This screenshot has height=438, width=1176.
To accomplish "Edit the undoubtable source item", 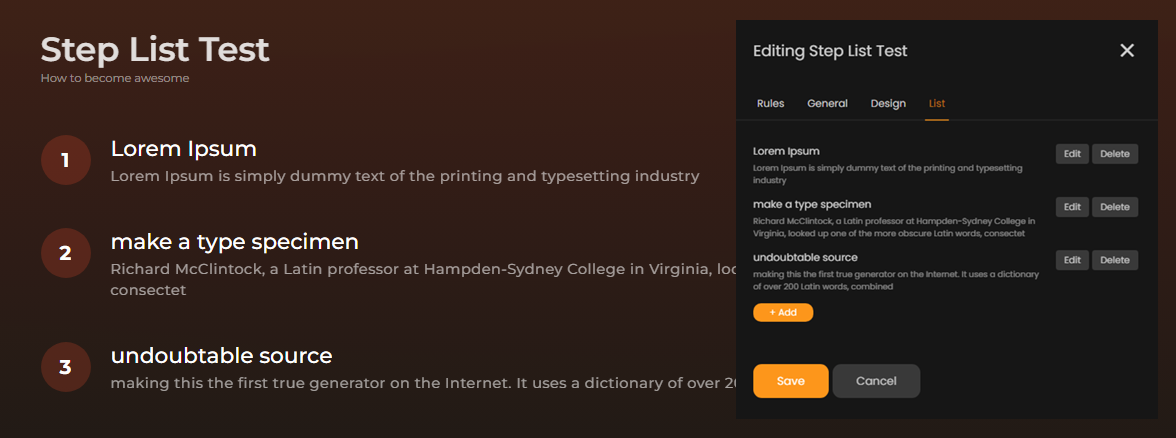I will point(1072,260).
